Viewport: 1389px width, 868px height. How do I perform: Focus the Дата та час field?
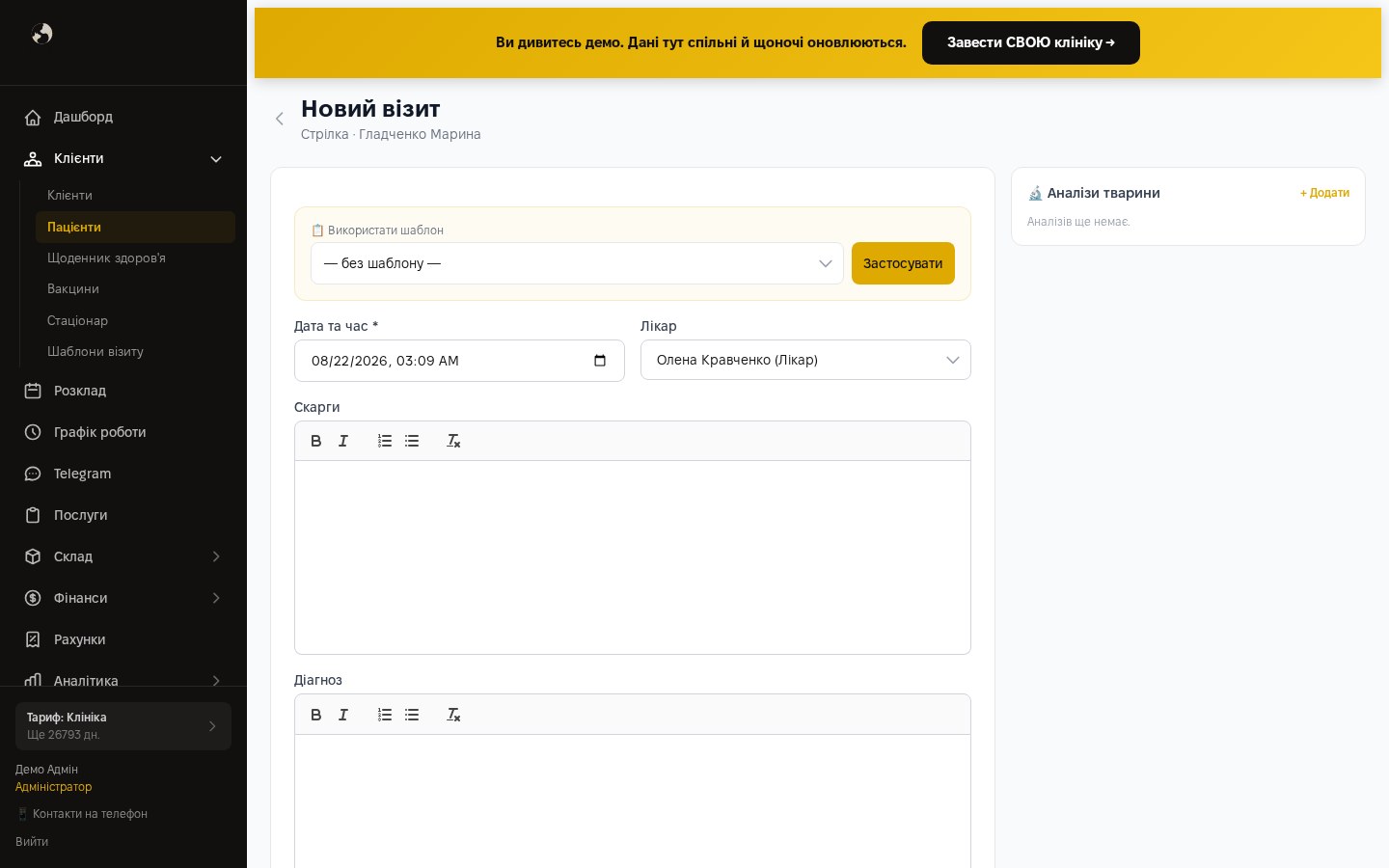click(459, 361)
